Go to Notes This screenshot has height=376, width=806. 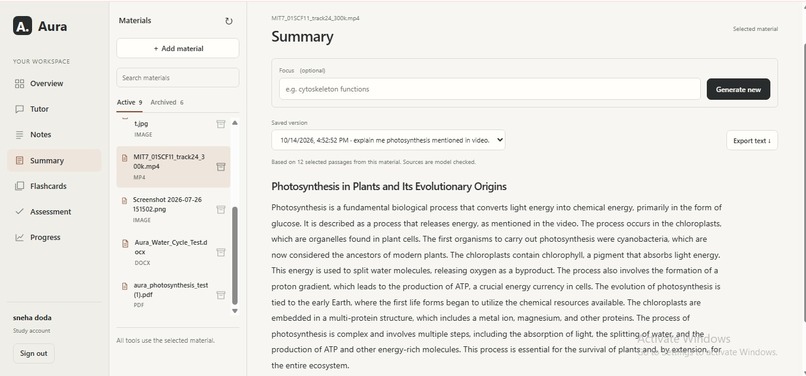click(54, 135)
